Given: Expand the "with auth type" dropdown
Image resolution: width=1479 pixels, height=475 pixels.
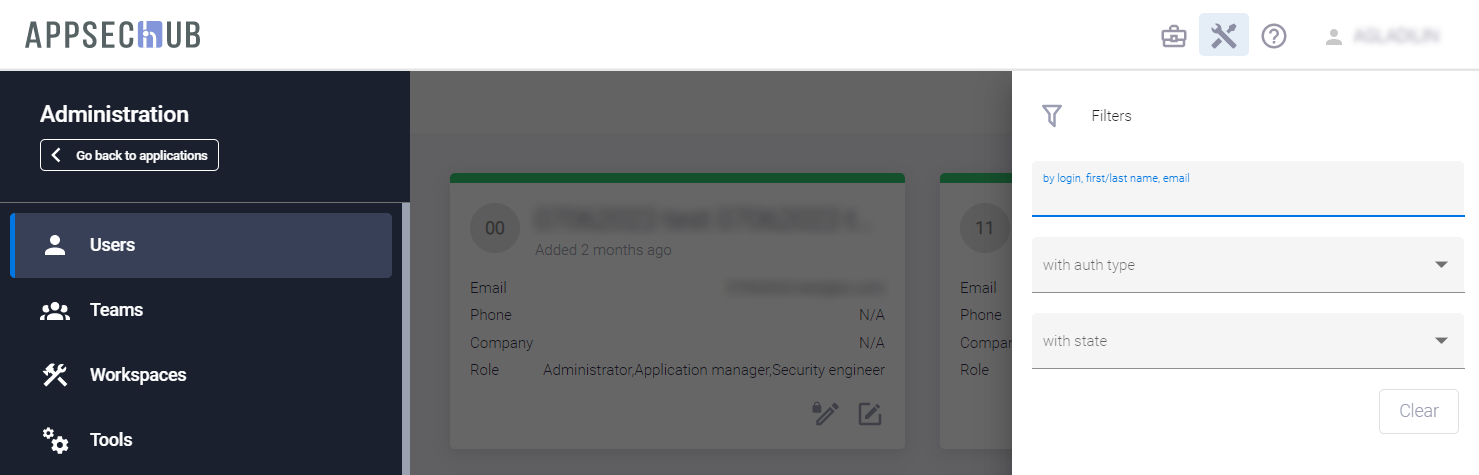Looking at the screenshot, I should (x=1247, y=265).
